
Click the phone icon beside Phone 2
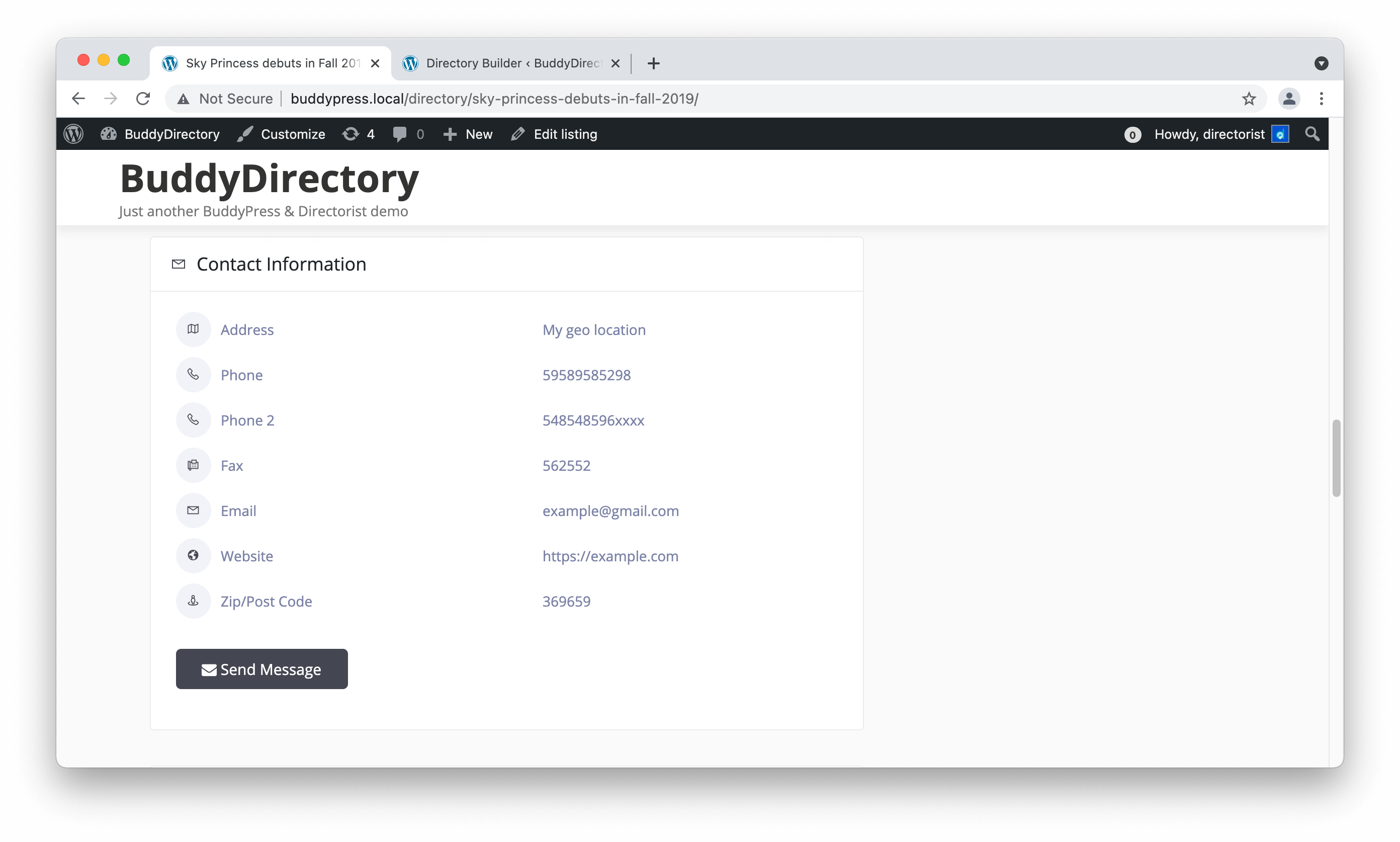(193, 420)
